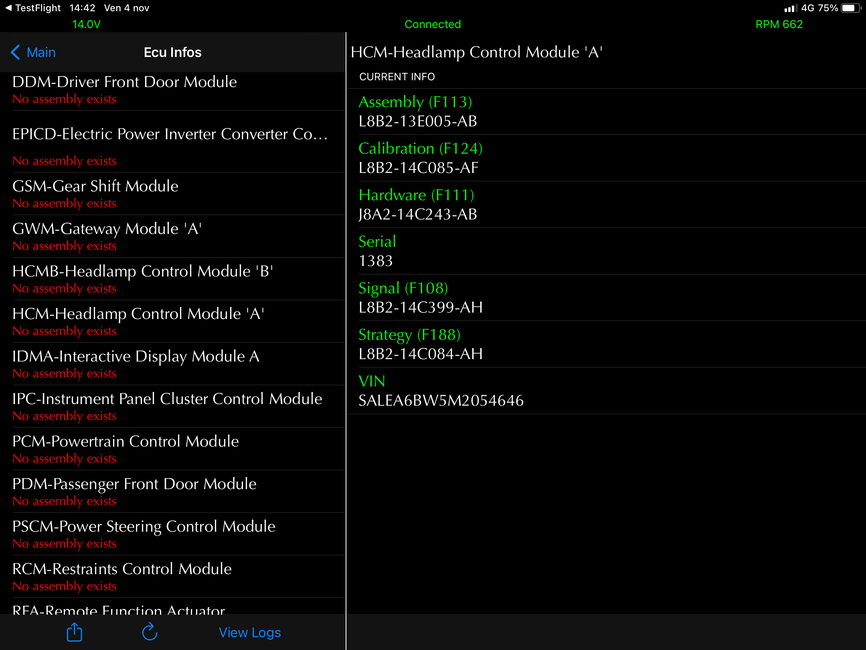Tap VIN value SALEA6BW5M2054646
The height and width of the screenshot is (650, 866).
tap(441, 400)
